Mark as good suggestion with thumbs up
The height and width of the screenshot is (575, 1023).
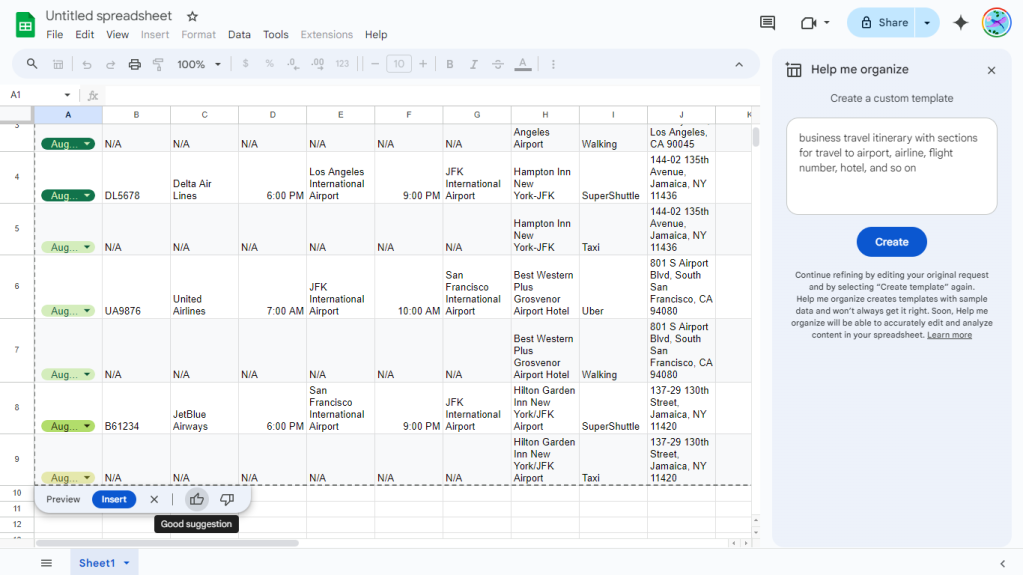196,499
